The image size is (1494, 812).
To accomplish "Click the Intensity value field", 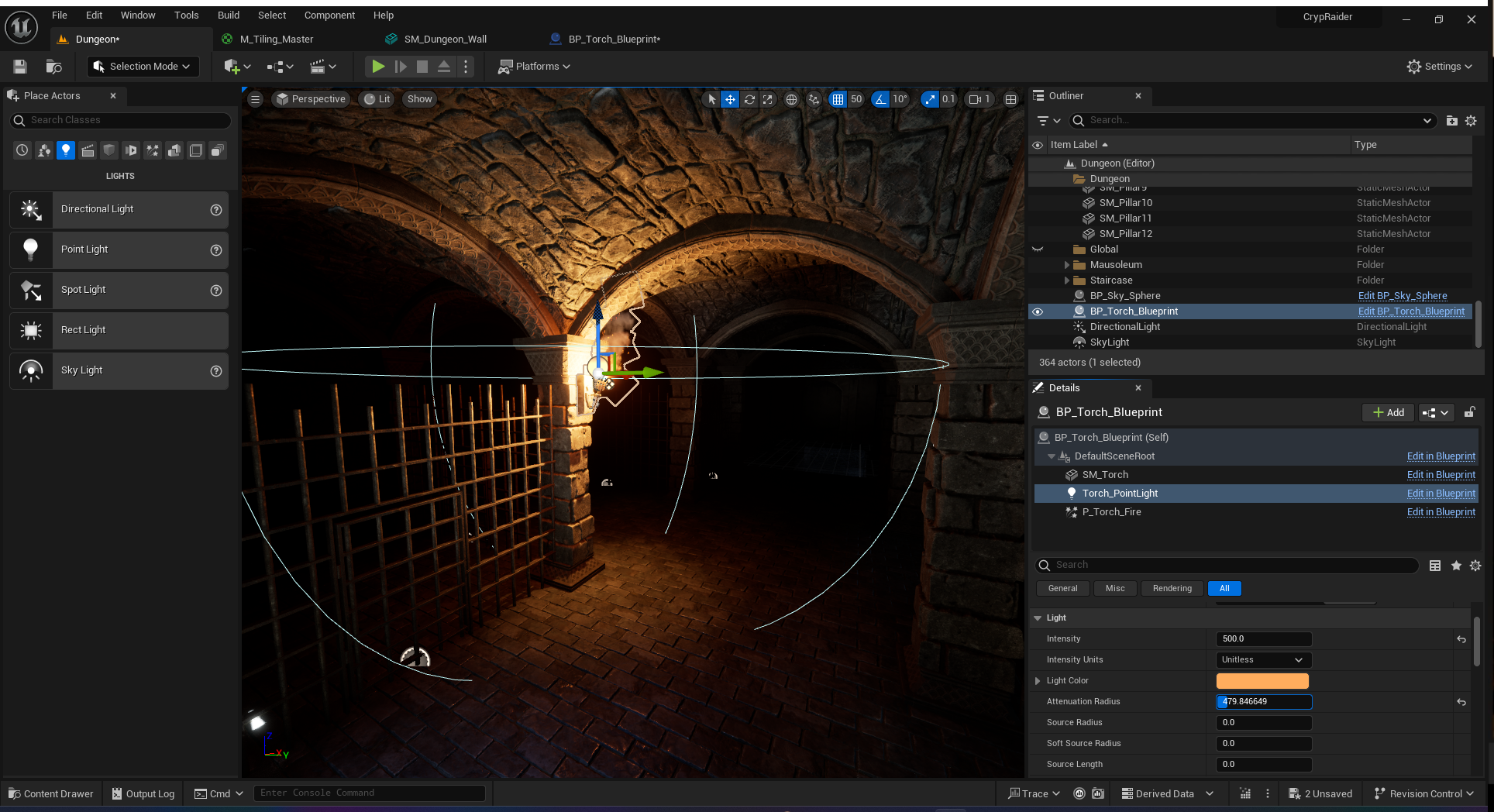I will 1264,639.
